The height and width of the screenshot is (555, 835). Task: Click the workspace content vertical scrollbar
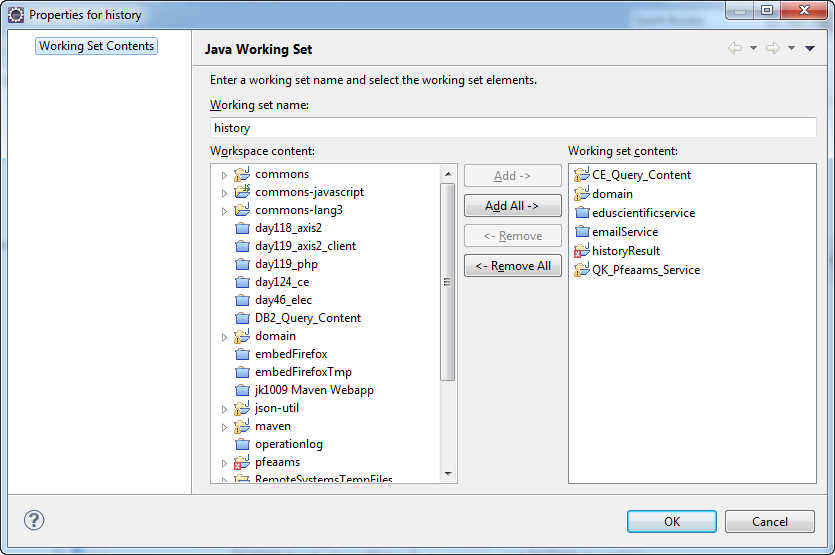coord(448,280)
